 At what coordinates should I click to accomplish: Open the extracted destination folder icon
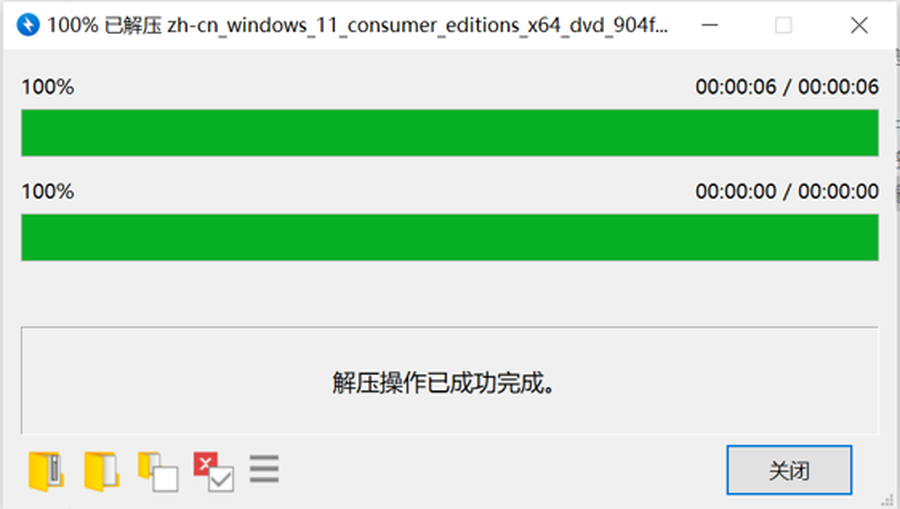[102, 471]
